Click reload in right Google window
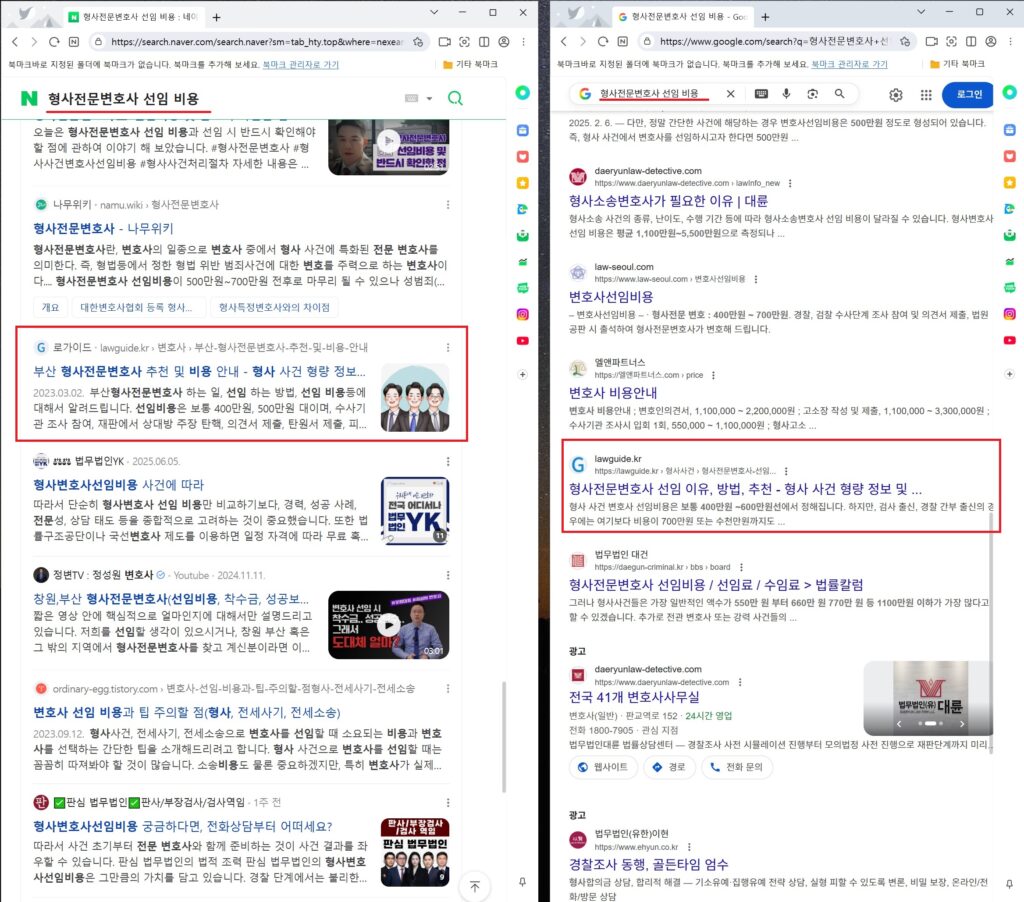The image size is (1024, 902). pos(603,41)
